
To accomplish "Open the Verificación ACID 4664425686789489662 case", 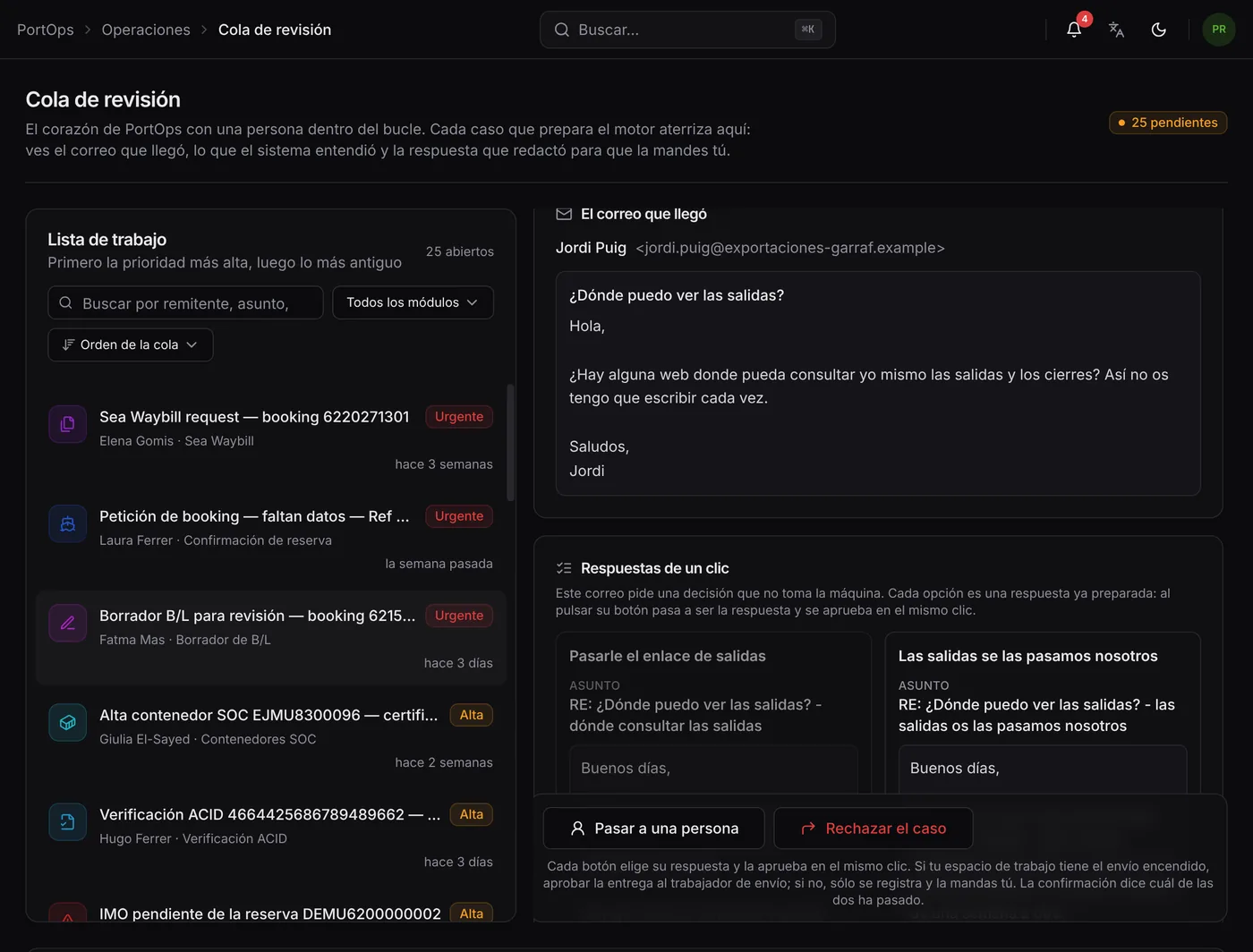I will tap(270, 837).
